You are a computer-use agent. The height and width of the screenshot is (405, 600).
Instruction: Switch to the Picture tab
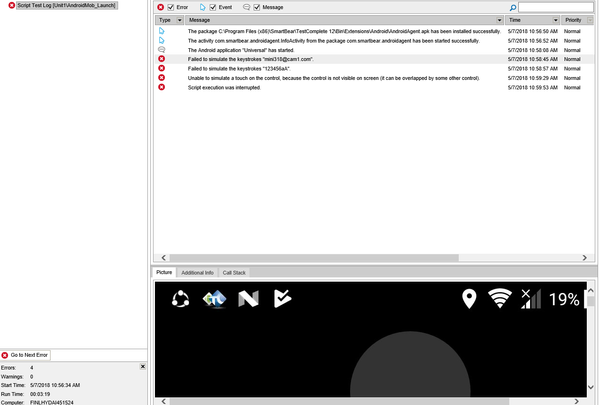tap(164, 272)
